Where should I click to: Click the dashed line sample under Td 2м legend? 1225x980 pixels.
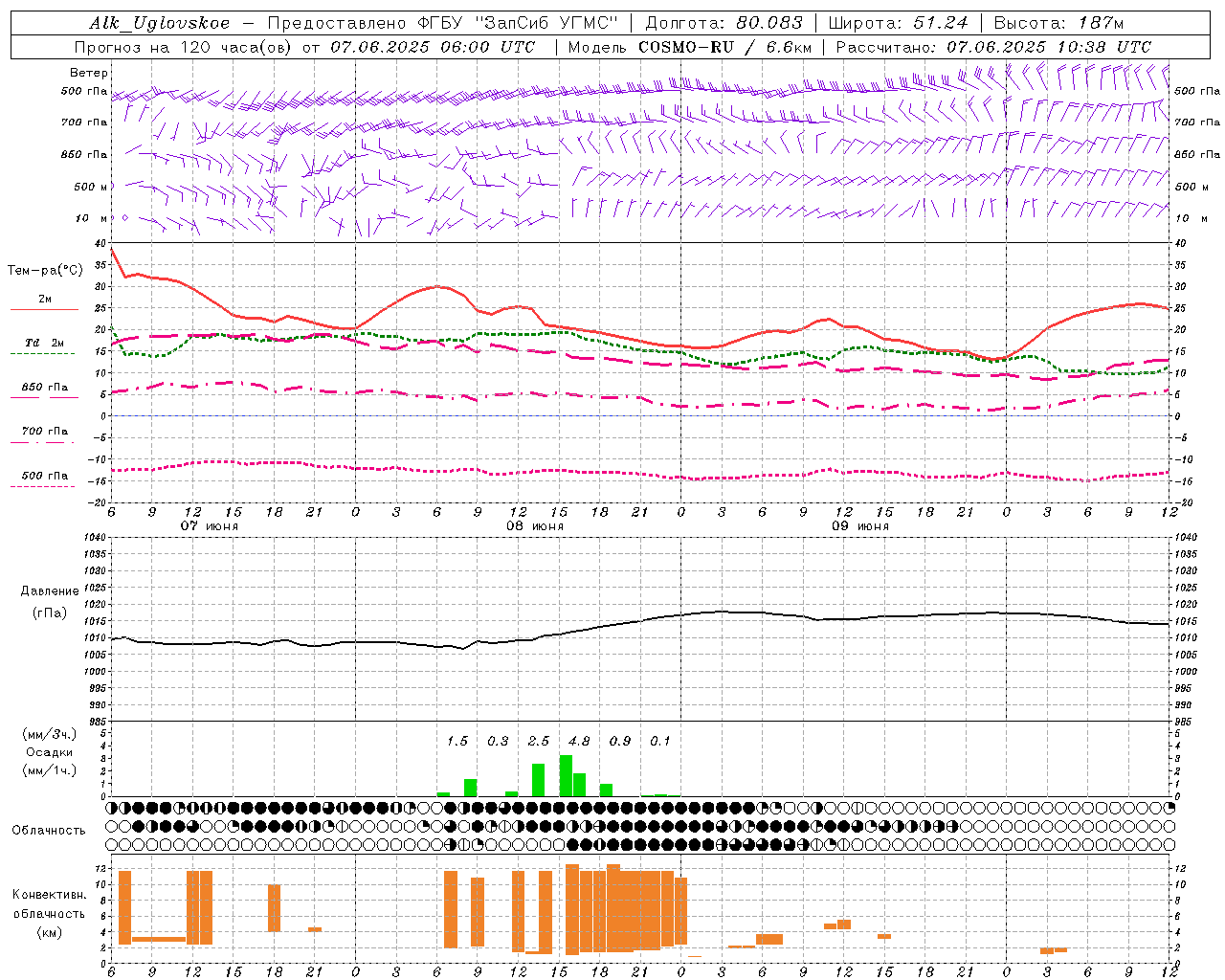[42, 353]
